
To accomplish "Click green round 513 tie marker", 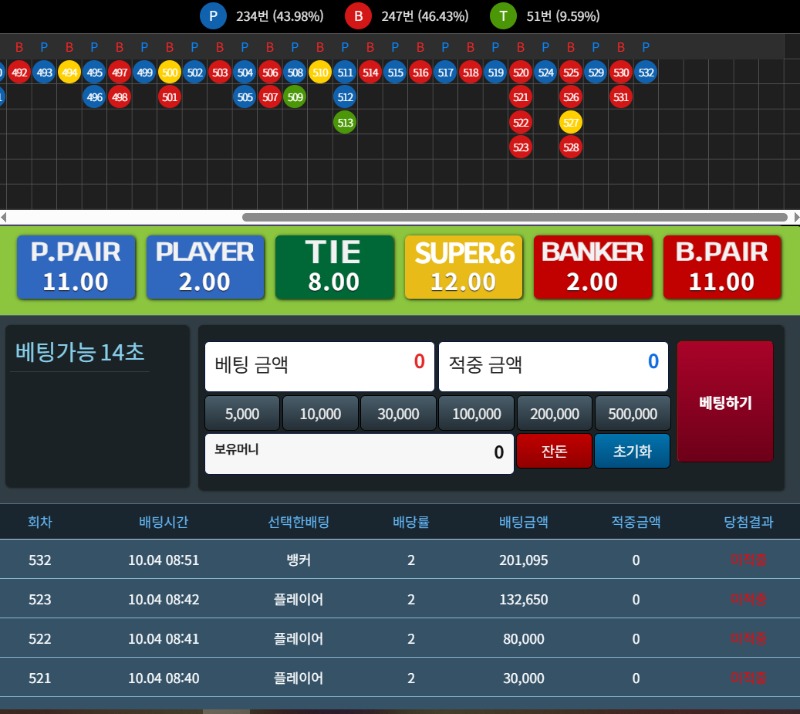I will (x=345, y=122).
